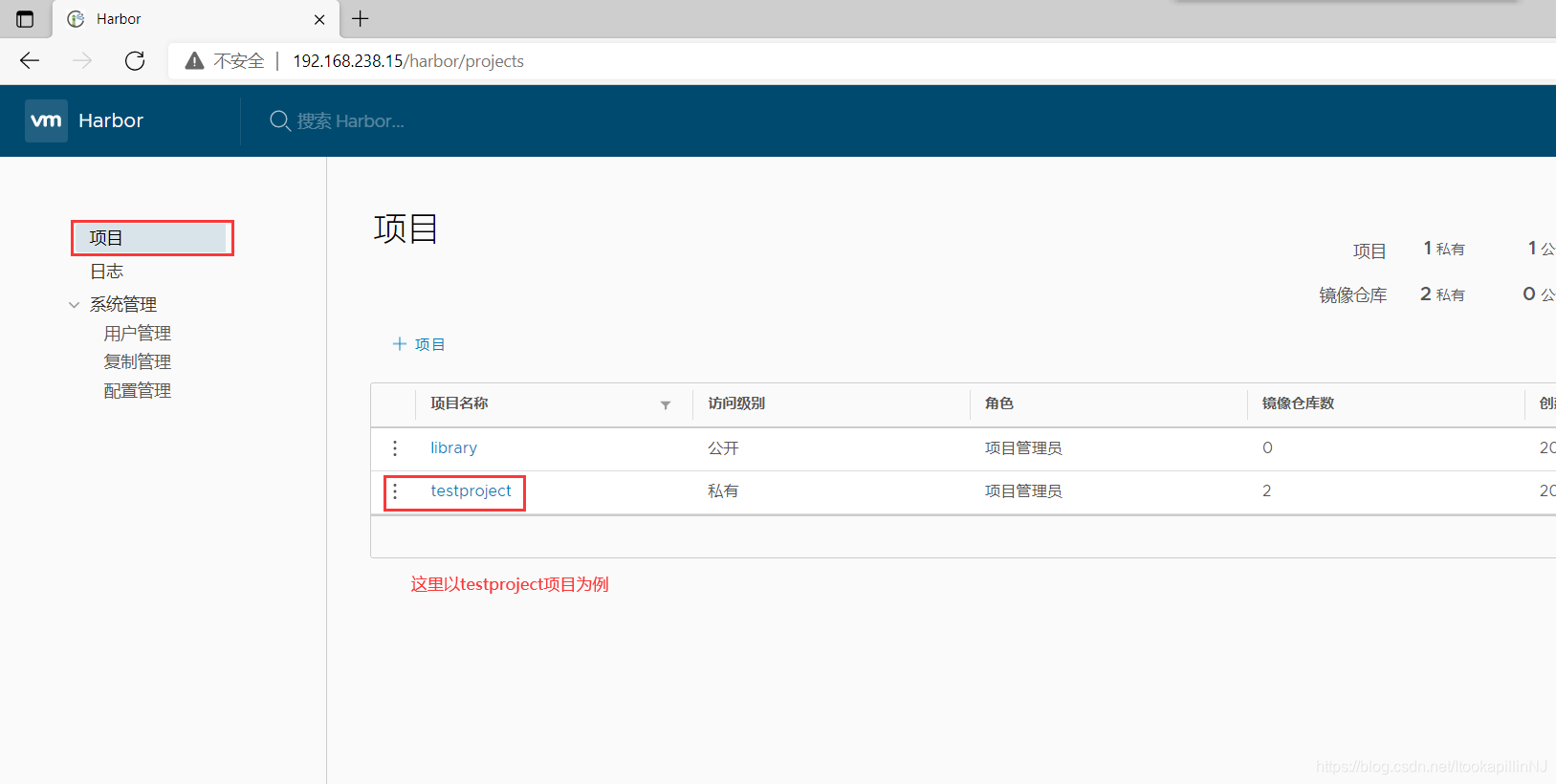
Task: Click repository count 0 for library
Action: click(1267, 447)
